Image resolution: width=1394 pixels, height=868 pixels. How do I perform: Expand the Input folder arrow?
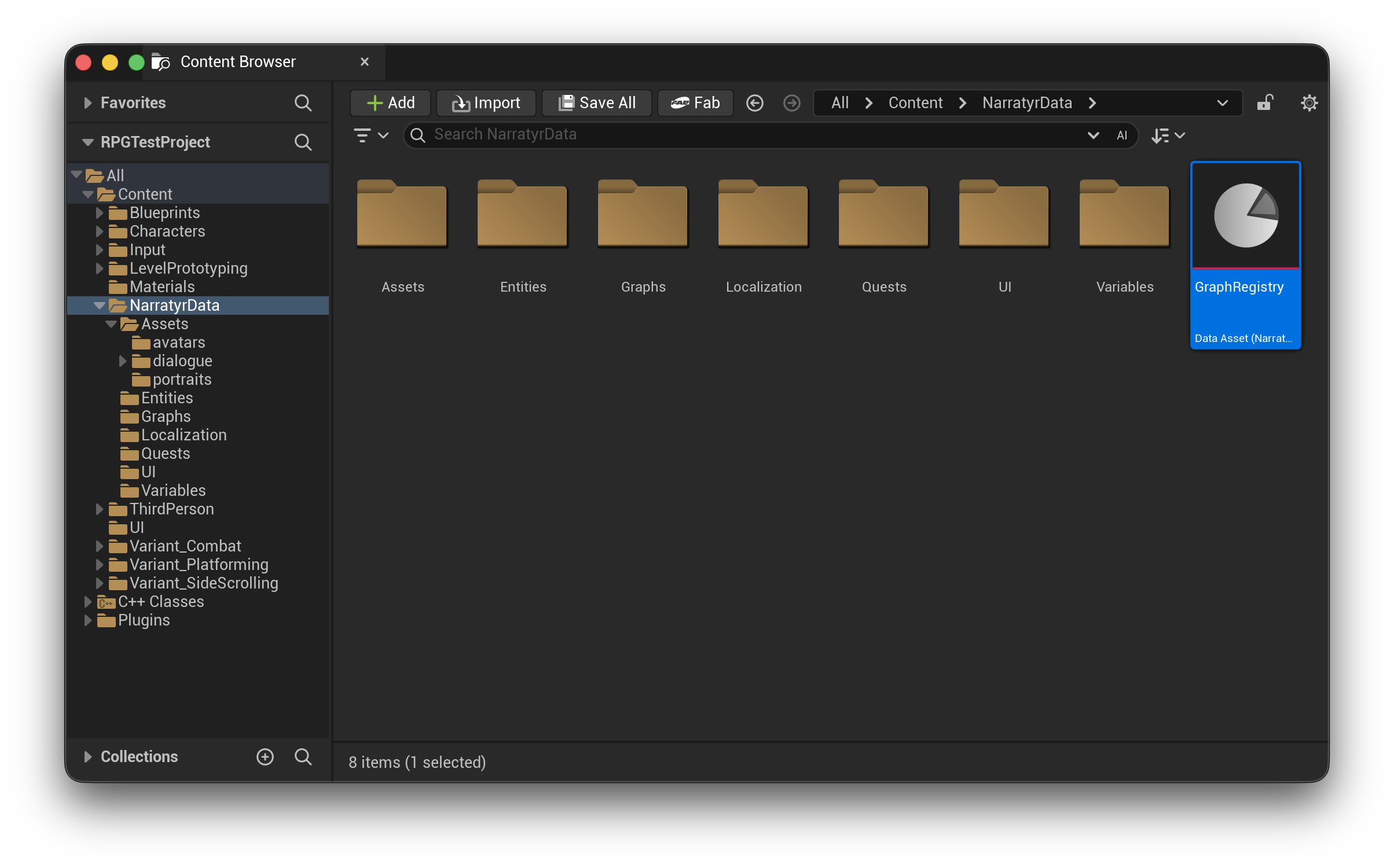(x=99, y=250)
